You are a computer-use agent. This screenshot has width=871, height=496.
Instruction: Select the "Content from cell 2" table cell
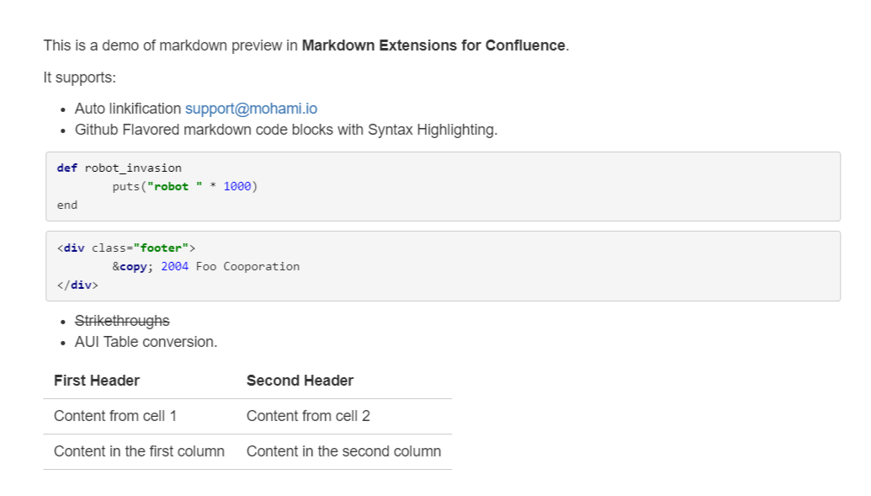pyautogui.click(x=308, y=416)
